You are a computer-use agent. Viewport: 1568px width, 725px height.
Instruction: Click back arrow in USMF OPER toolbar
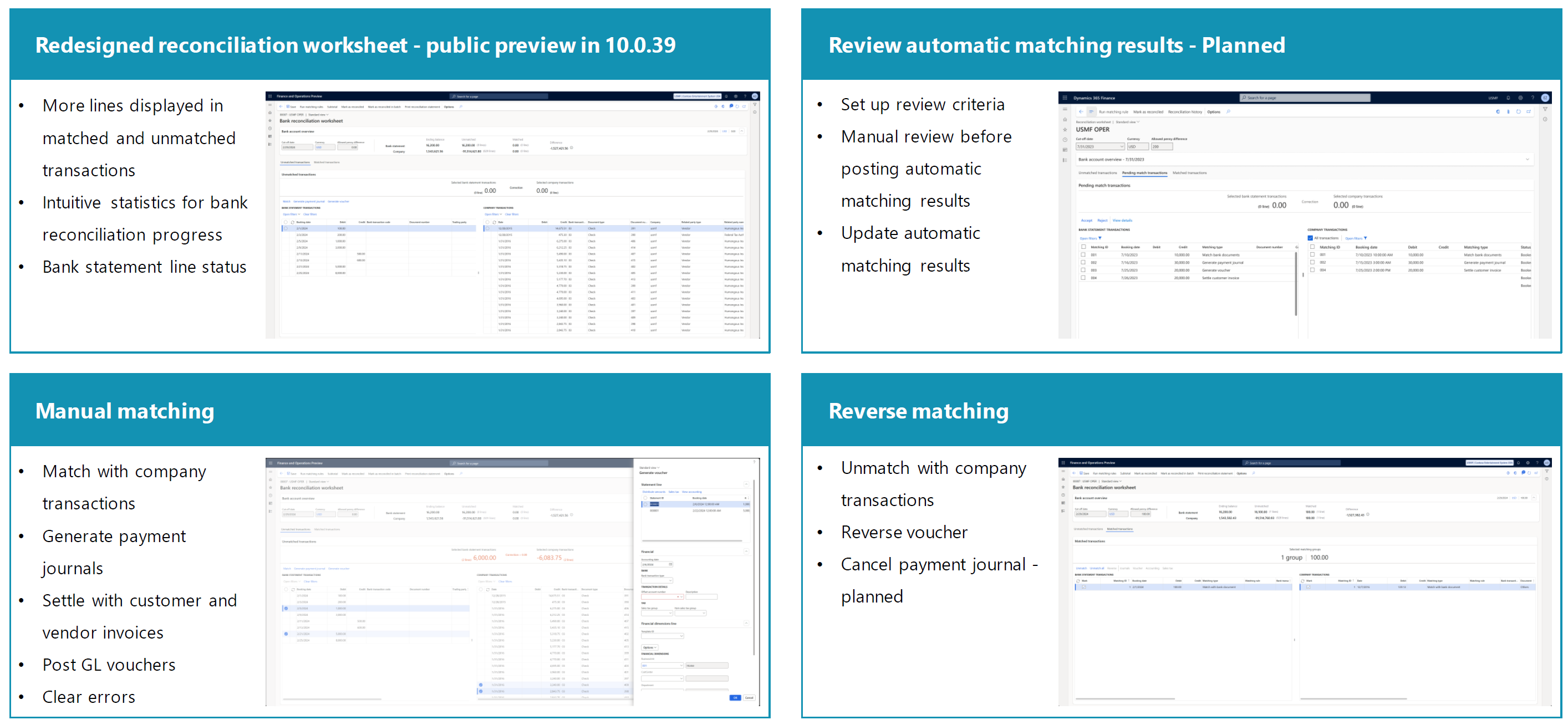[x=1081, y=111]
